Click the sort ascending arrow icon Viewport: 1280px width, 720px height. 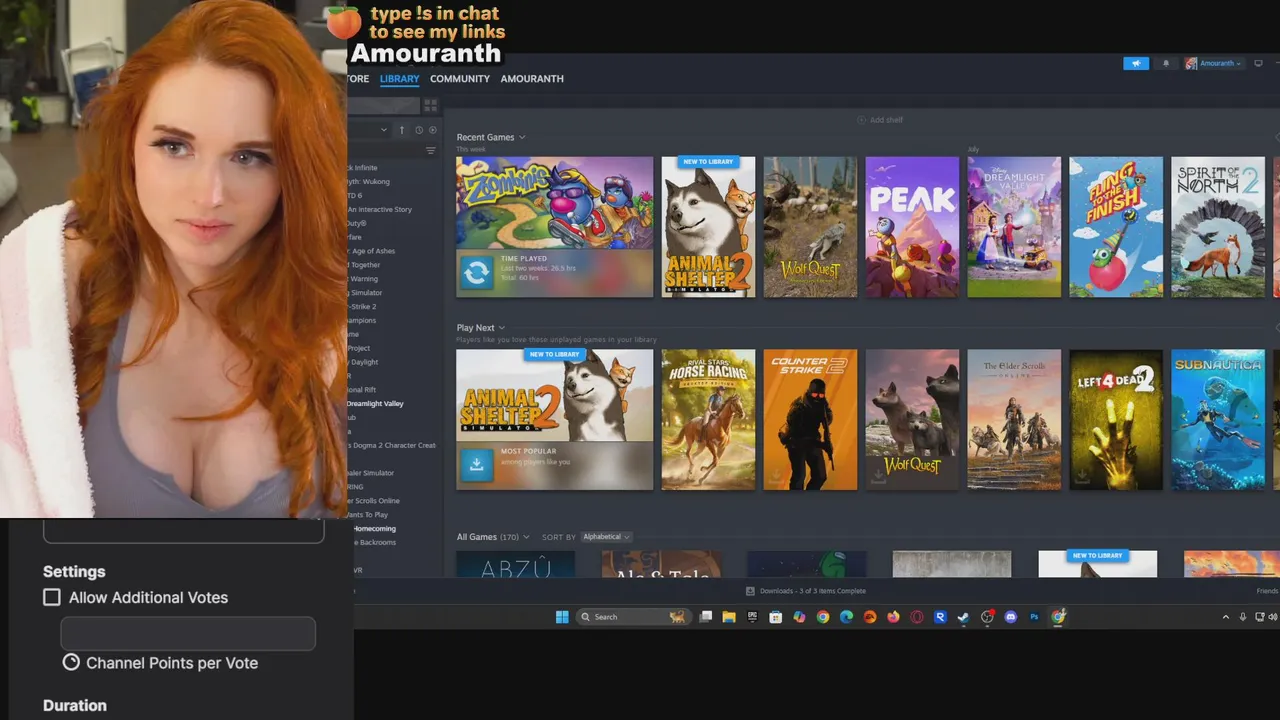click(402, 130)
